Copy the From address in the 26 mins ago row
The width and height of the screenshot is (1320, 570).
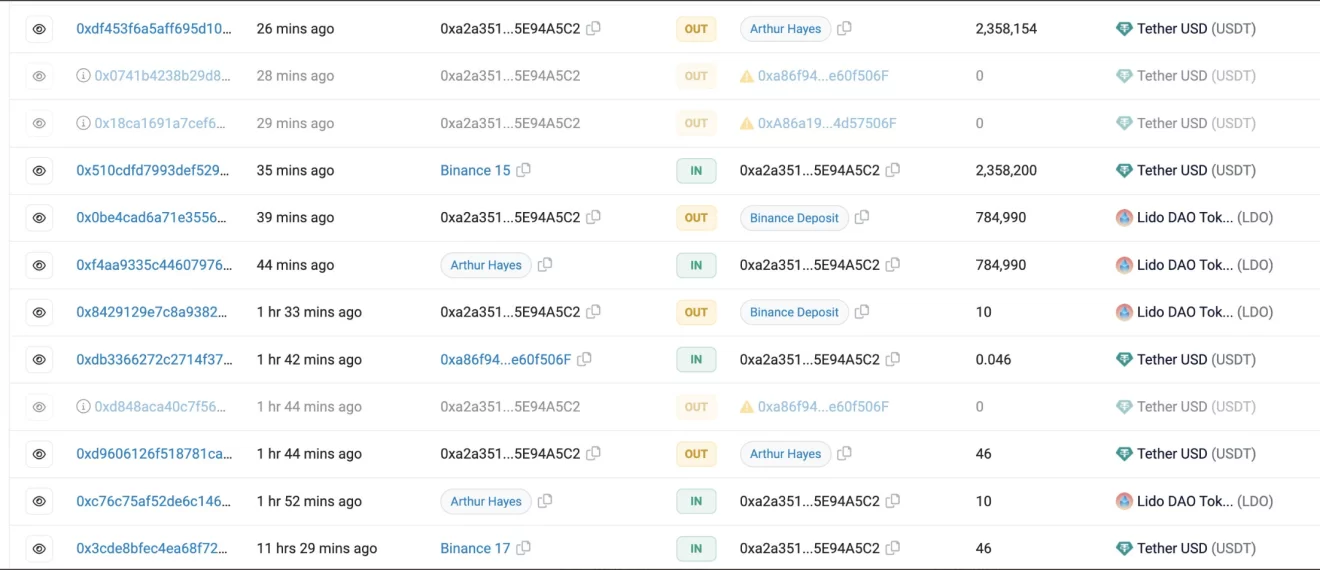pos(593,29)
